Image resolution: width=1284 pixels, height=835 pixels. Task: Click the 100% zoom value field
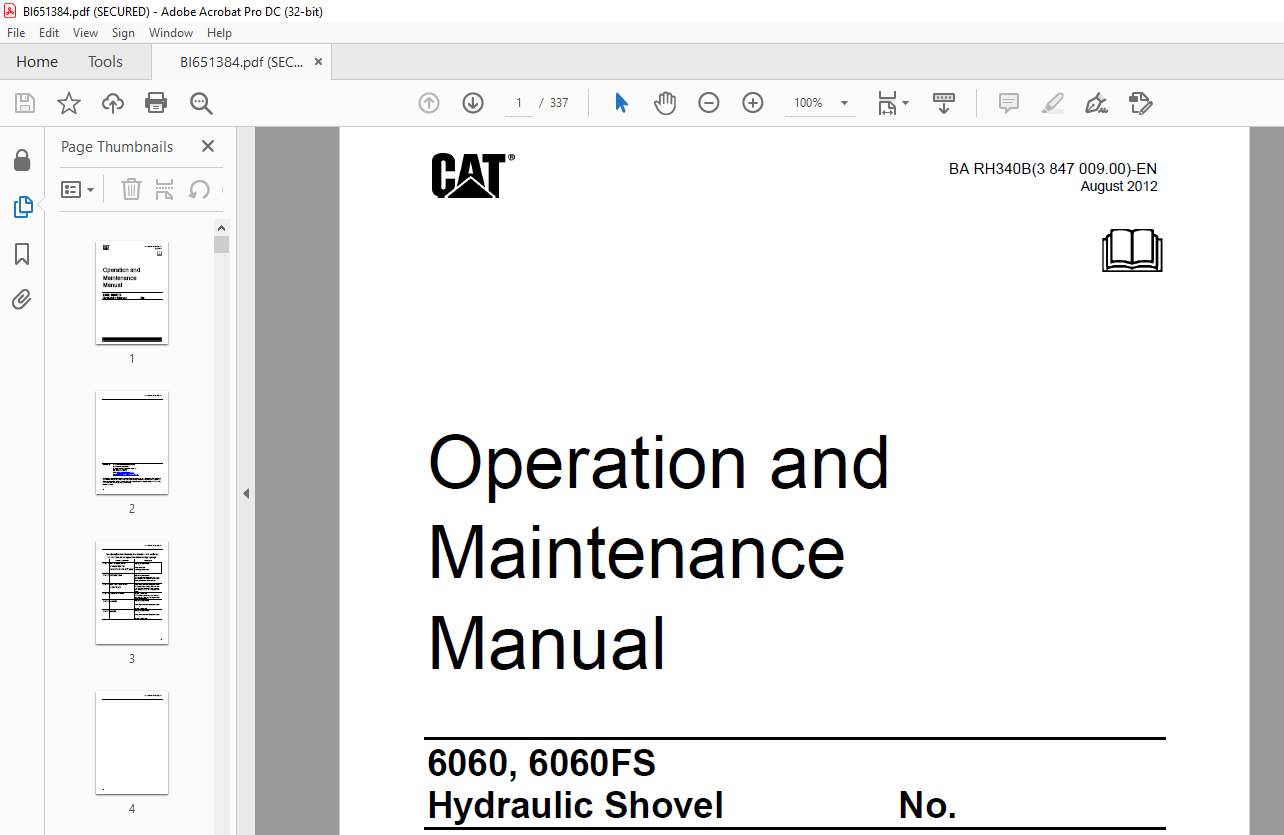(809, 103)
